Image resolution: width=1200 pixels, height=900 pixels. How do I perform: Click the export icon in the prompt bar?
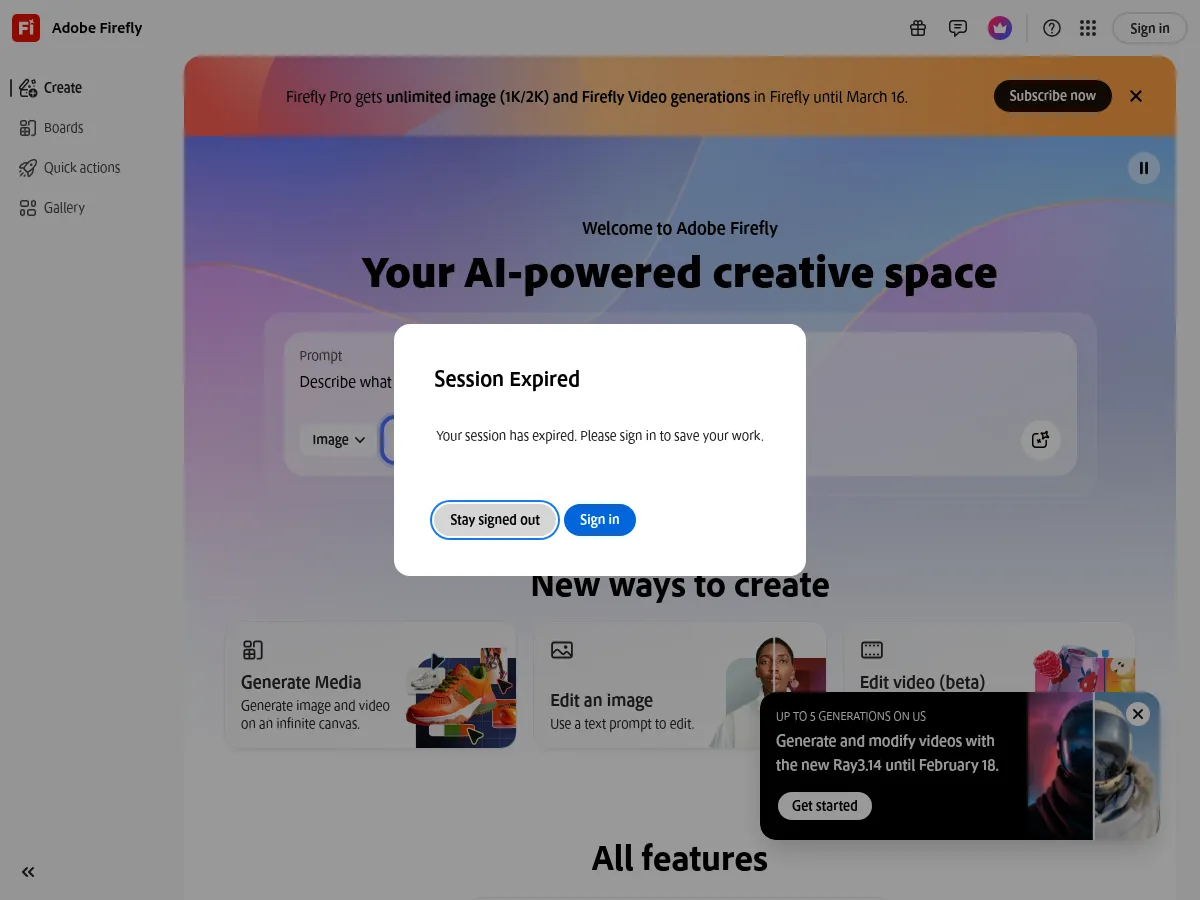1040,439
